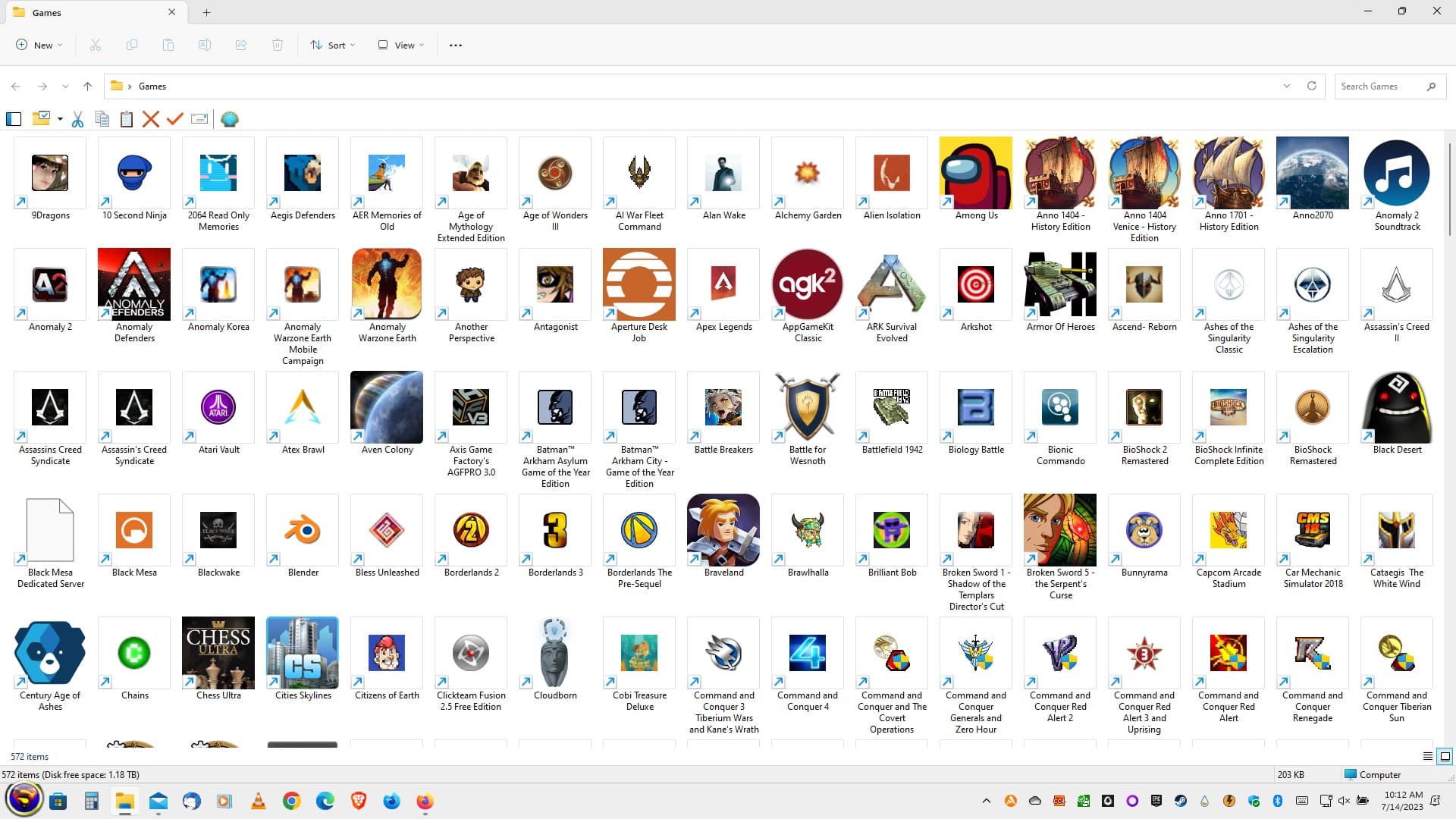The image size is (1456, 819).
Task: Click the Computer label in status bar
Action: [1380, 774]
